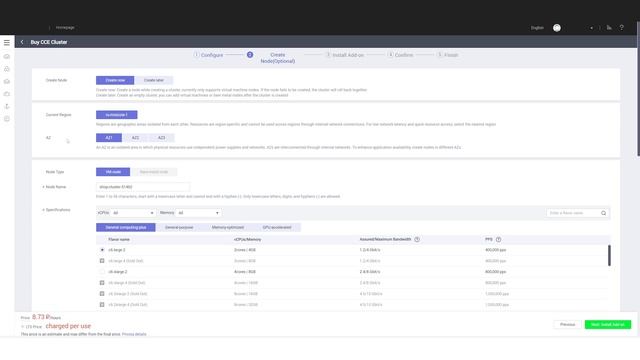Open the English language selector
This screenshot has width=640, height=360.
[x=537, y=28]
